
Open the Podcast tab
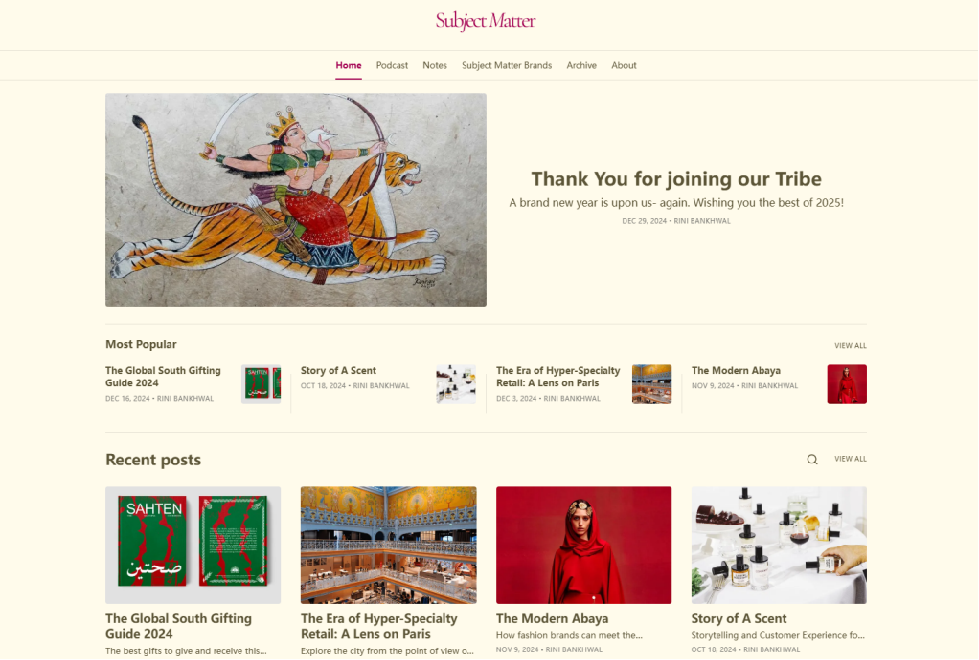tap(391, 65)
